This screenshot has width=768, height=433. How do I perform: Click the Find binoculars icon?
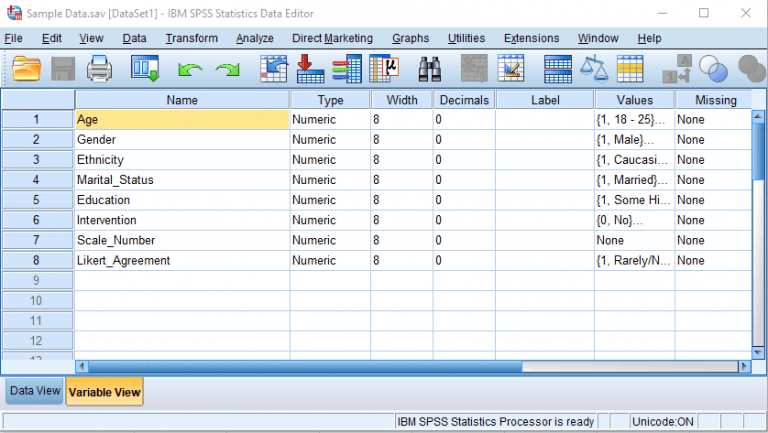pyautogui.click(x=430, y=68)
